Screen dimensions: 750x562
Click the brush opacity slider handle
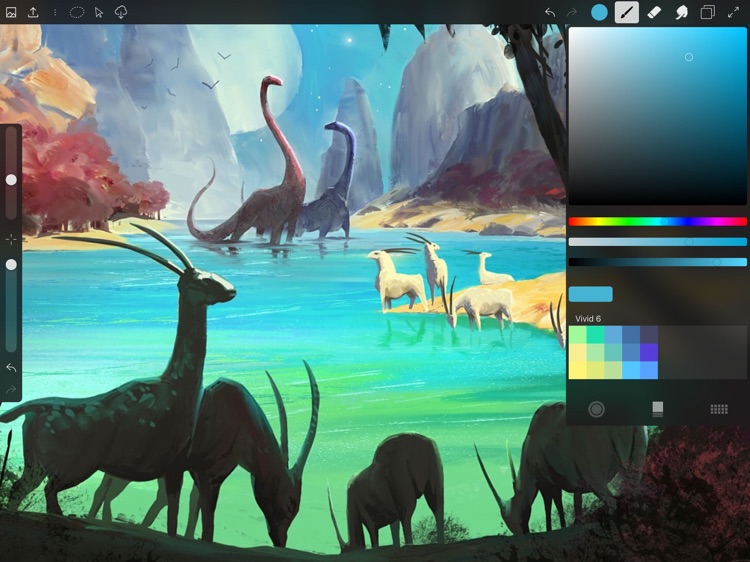tap(11, 264)
